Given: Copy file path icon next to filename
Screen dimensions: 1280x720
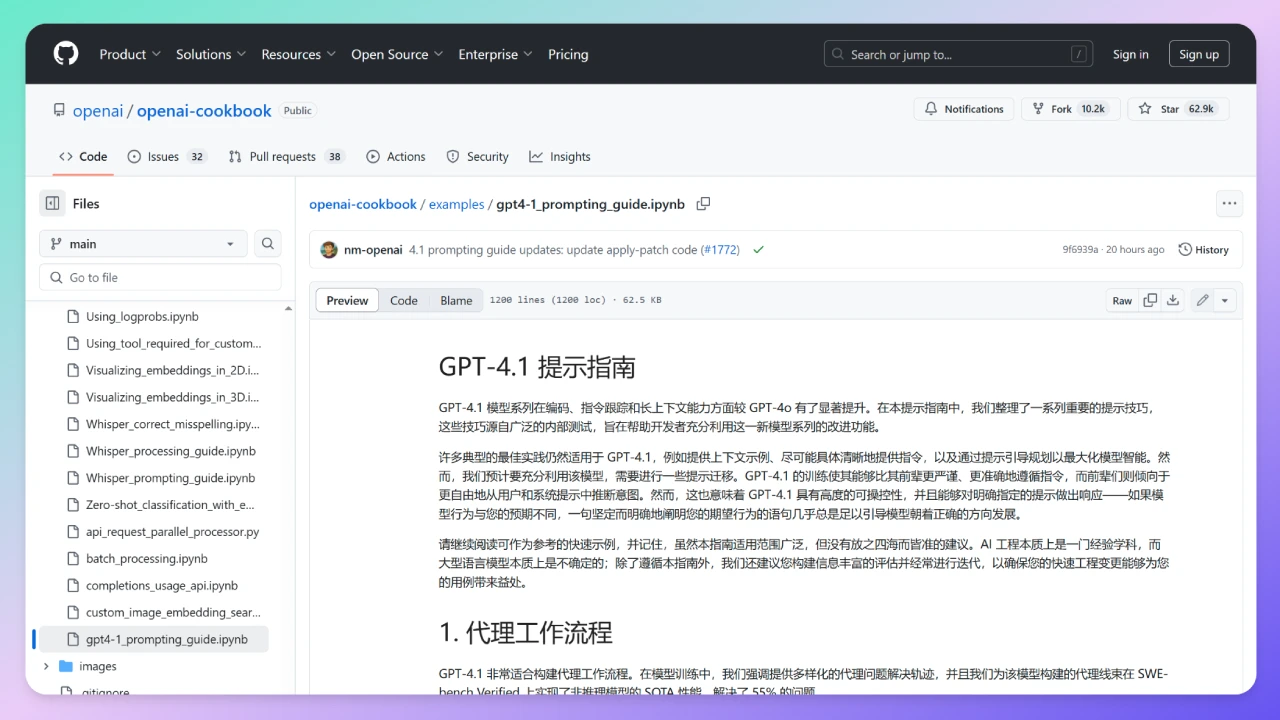Looking at the screenshot, I should point(704,204).
